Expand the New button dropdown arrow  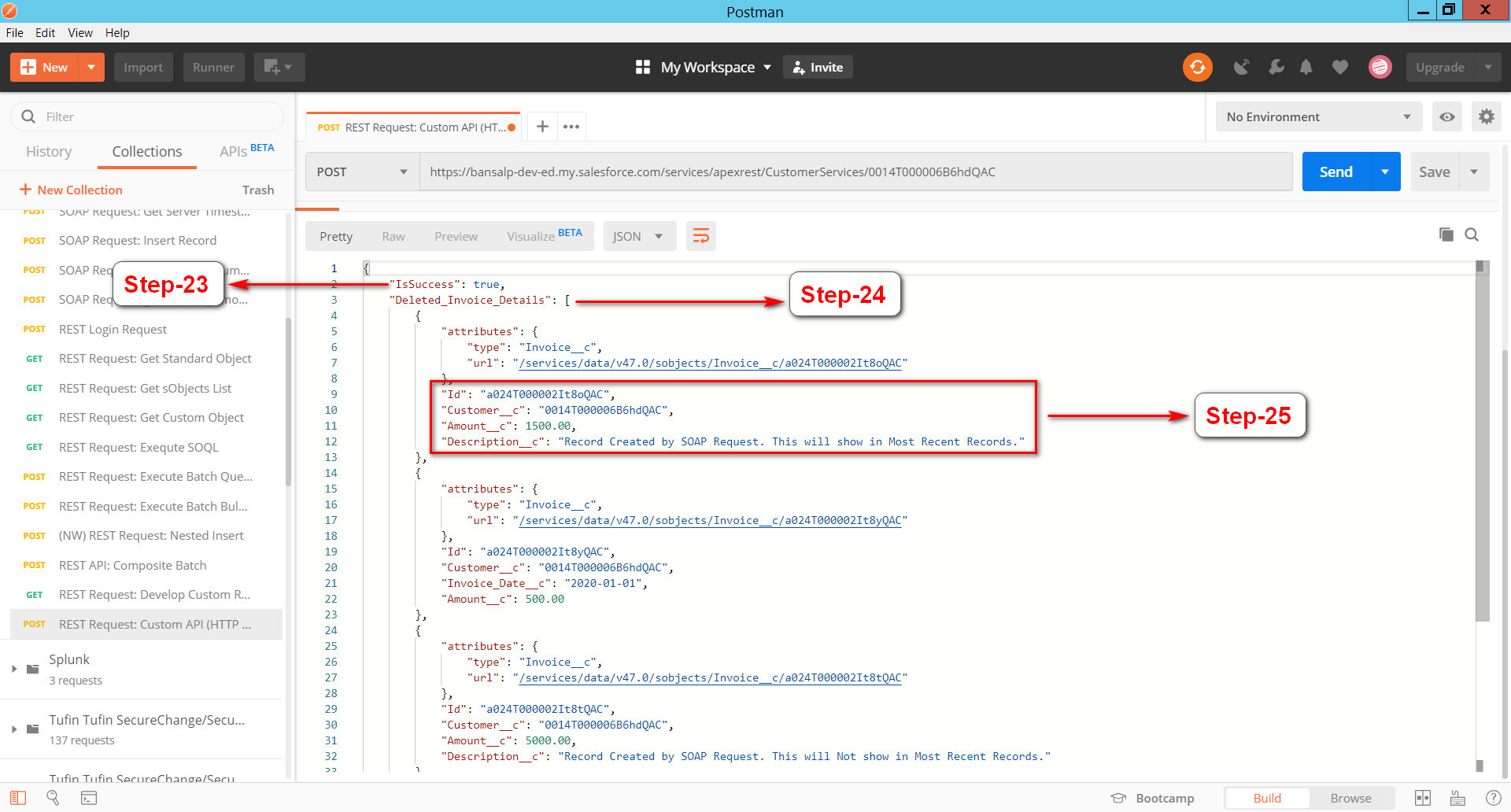click(91, 68)
